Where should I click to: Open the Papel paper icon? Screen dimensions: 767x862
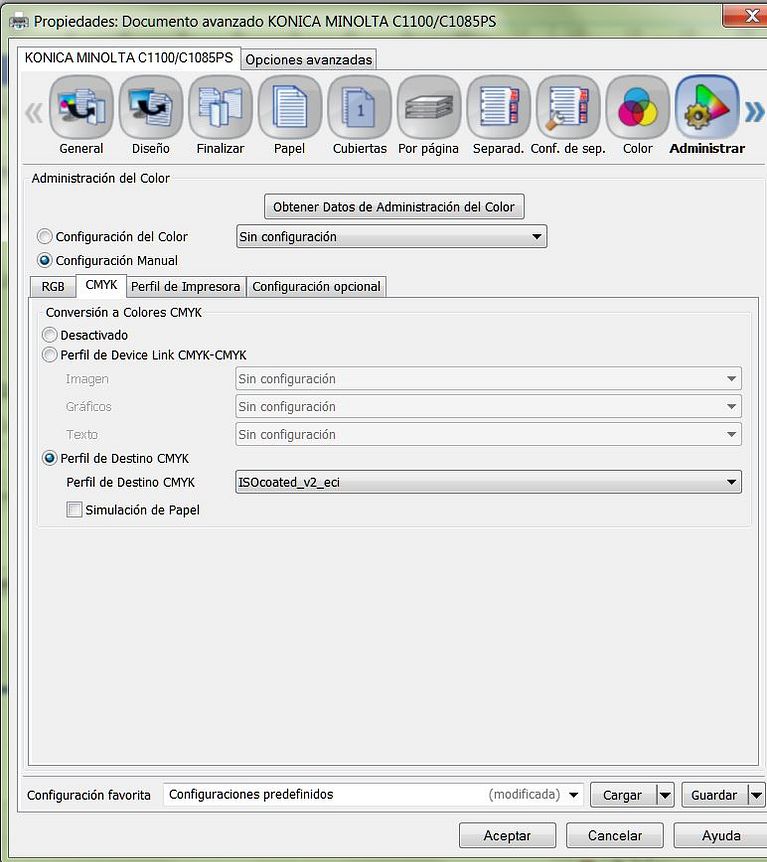[290, 107]
